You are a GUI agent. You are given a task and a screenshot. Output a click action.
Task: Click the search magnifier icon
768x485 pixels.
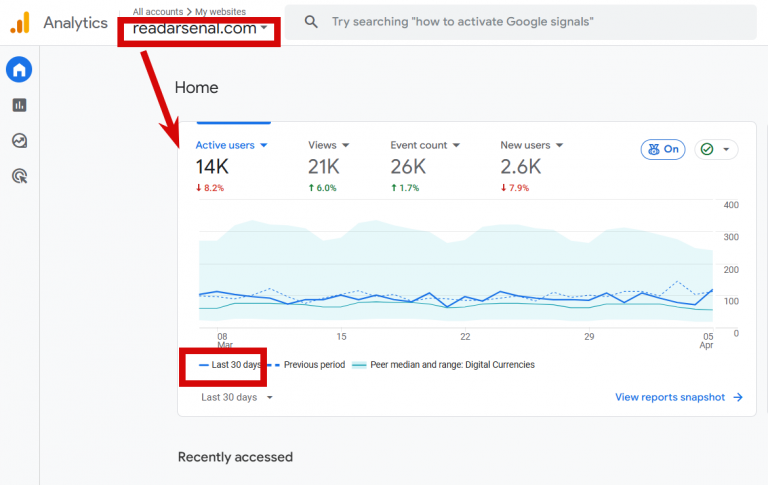point(311,22)
